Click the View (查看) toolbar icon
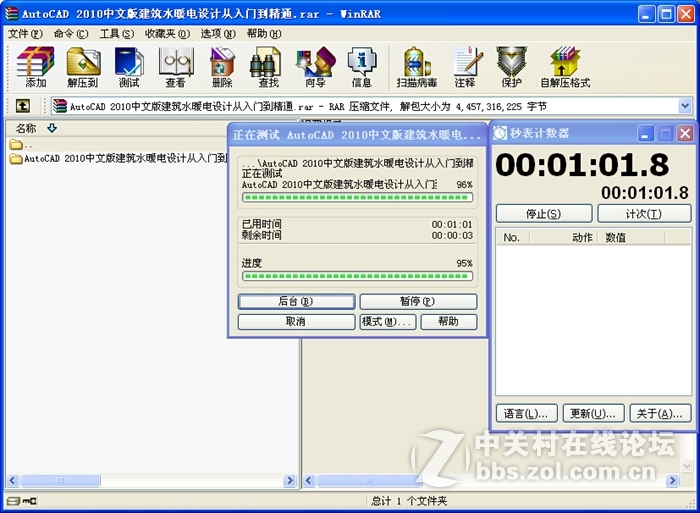 [175, 67]
